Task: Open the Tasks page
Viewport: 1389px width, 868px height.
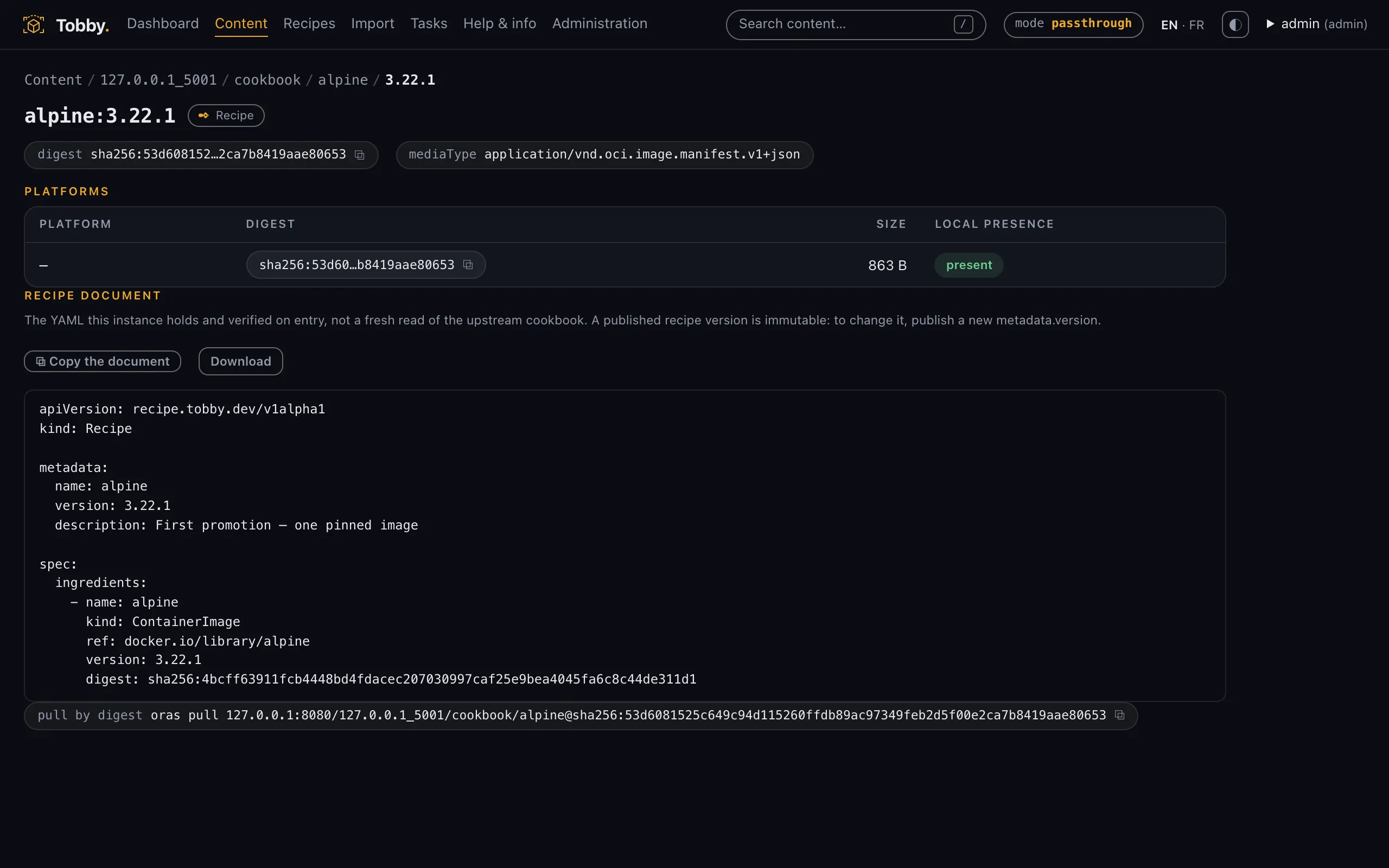Action: coord(429,23)
